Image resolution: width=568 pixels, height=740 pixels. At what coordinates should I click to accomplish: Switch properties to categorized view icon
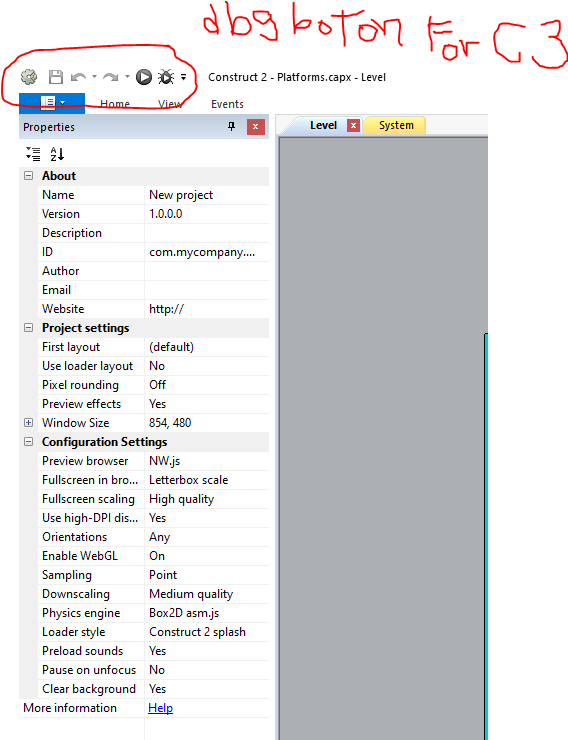click(33, 154)
